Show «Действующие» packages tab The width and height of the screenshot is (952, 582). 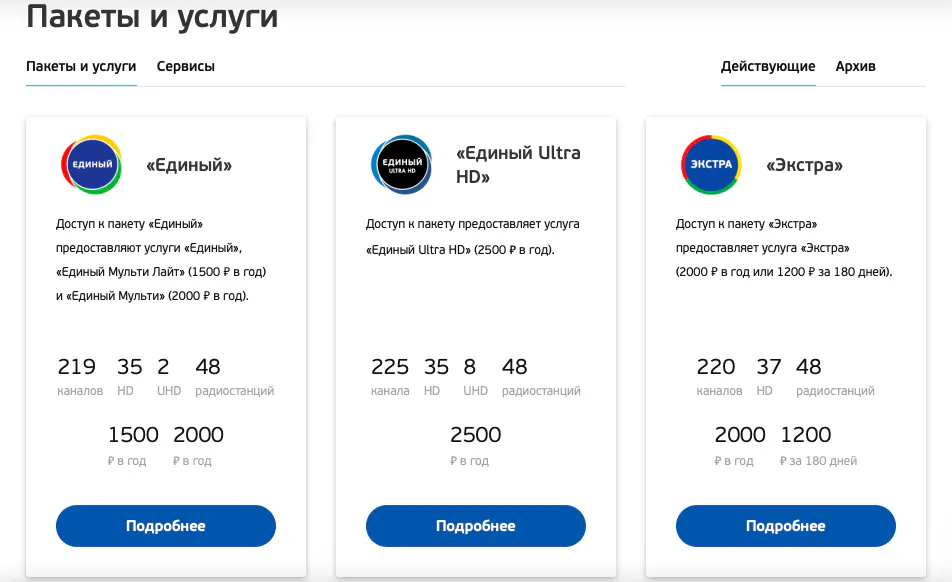pyautogui.click(x=768, y=67)
